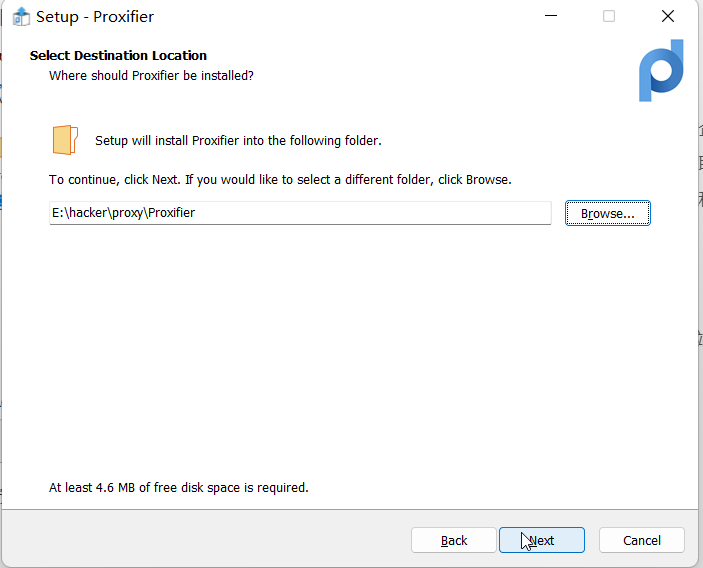Open the Browse... folder dialog
This screenshot has width=703, height=568.
pyautogui.click(x=608, y=213)
